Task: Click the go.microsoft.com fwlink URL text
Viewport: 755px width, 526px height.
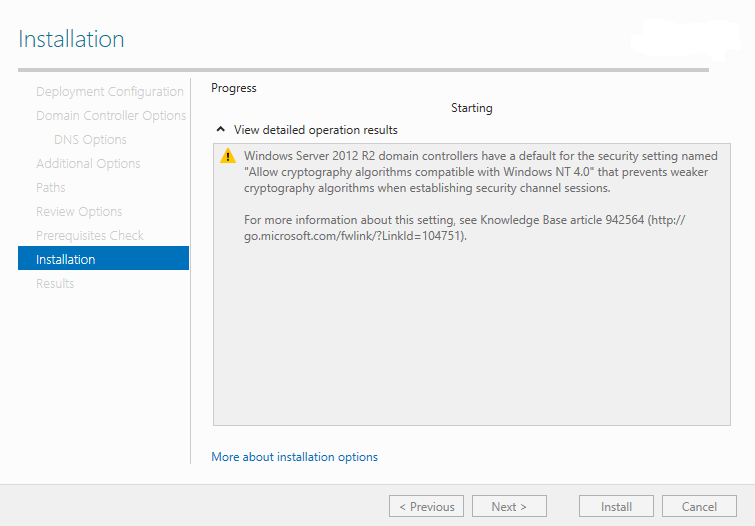Action: (x=355, y=236)
